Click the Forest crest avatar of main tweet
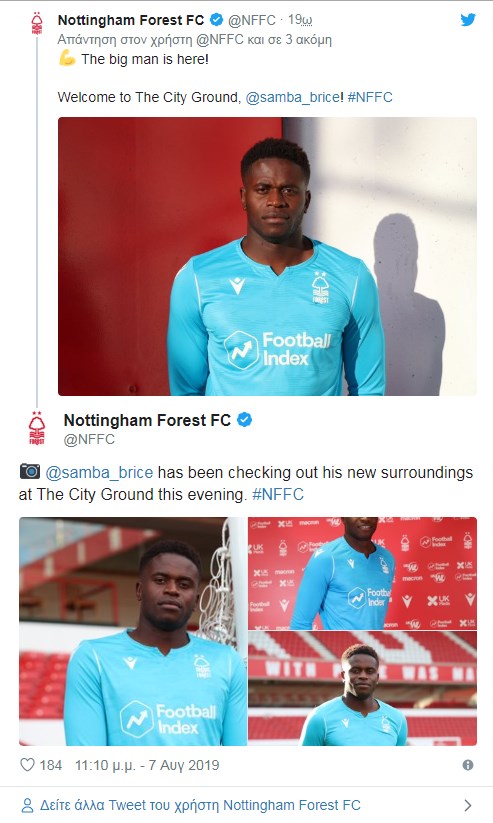The height and width of the screenshot is (823, 493). [x=37, y=428]
